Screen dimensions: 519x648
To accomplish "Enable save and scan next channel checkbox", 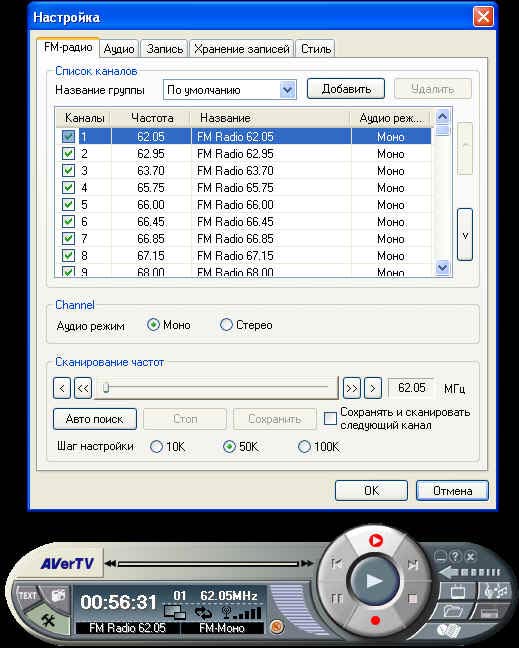I will (330, 419).
